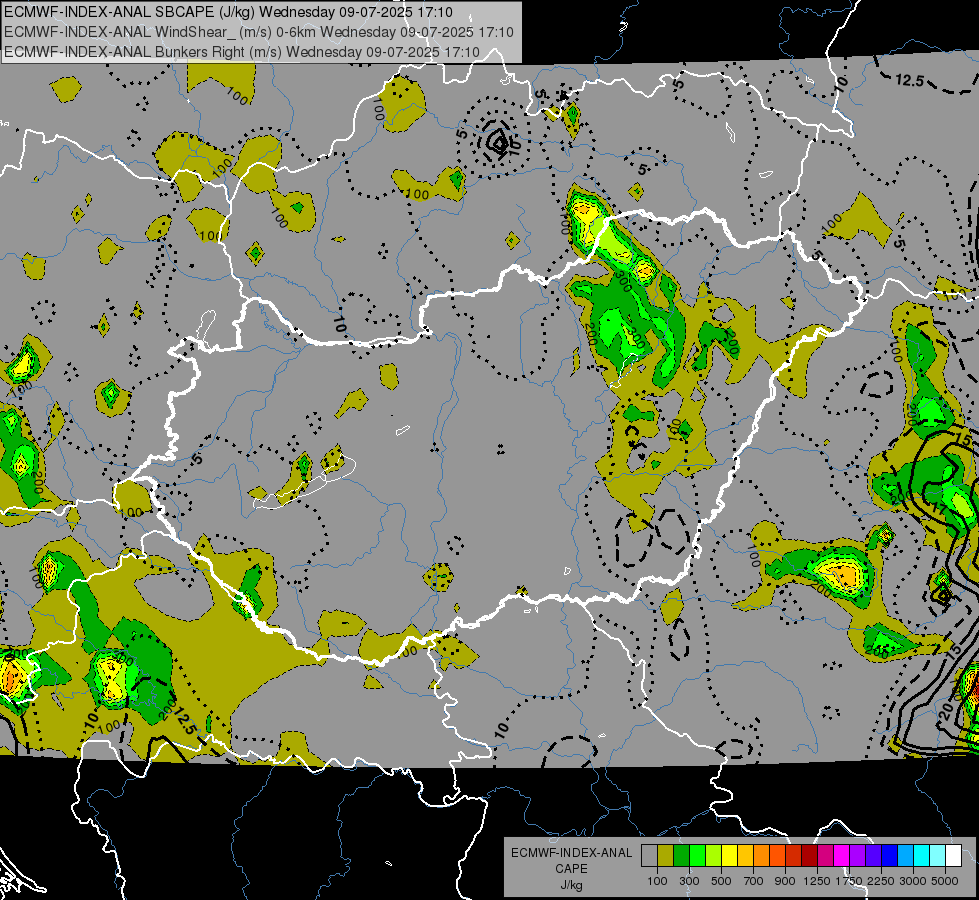Click the J/kg unit label in legend
979x900 pixels.
pos(571,886)
